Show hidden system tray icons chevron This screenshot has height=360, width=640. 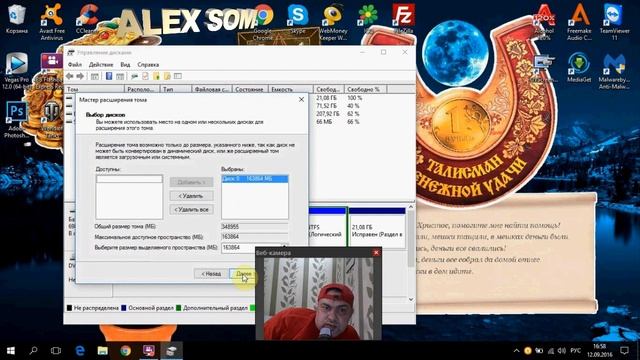pyautogui.click(x=516, y=351)
